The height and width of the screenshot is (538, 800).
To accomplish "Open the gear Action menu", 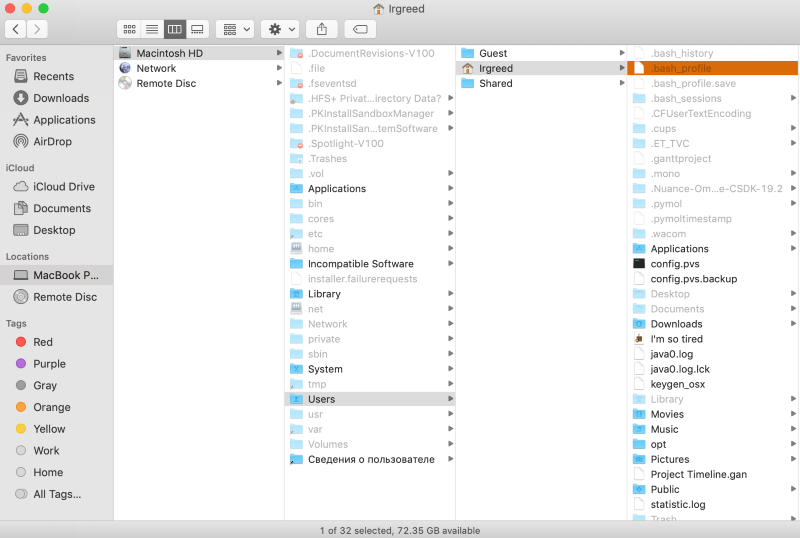I will coord(280,29).
